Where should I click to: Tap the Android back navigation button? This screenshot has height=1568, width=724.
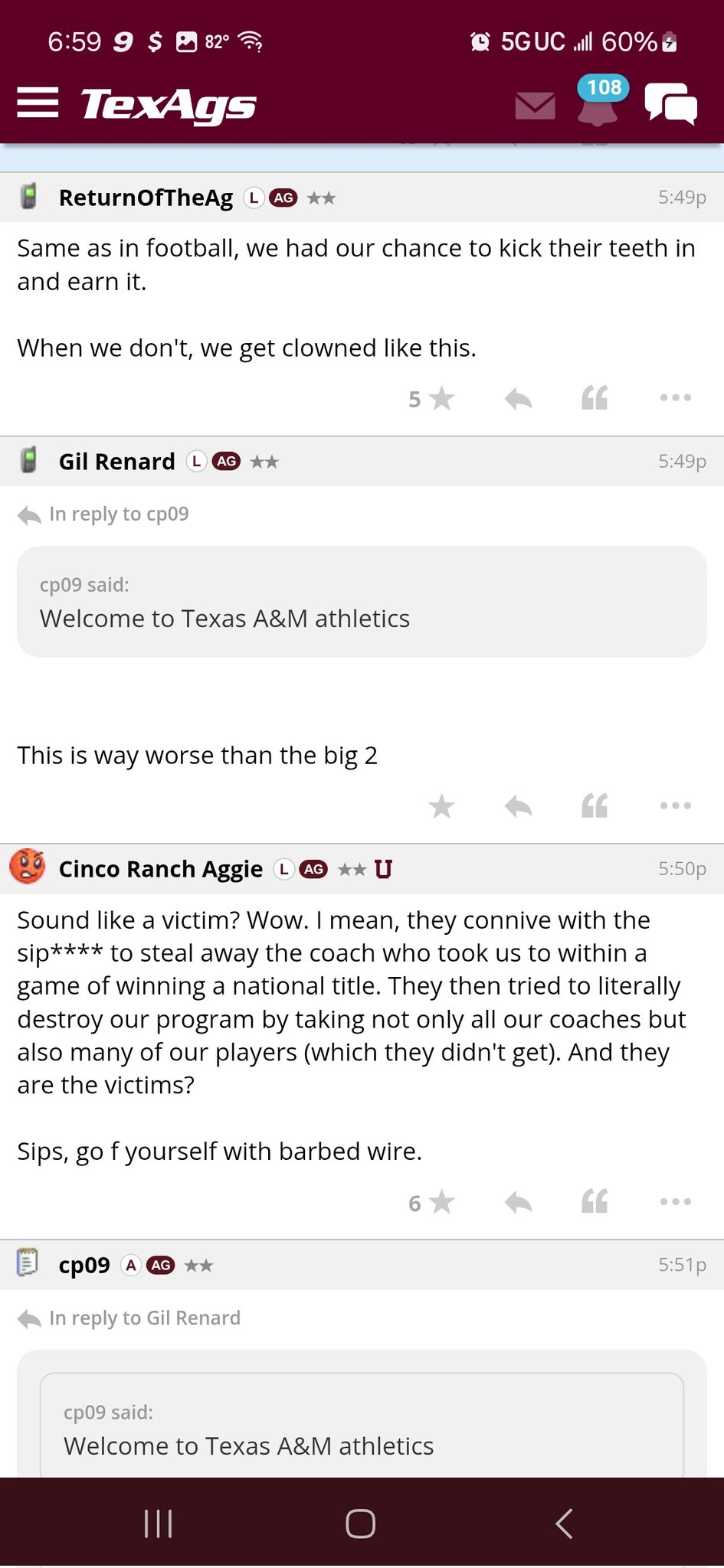[x=564, y=1524]
